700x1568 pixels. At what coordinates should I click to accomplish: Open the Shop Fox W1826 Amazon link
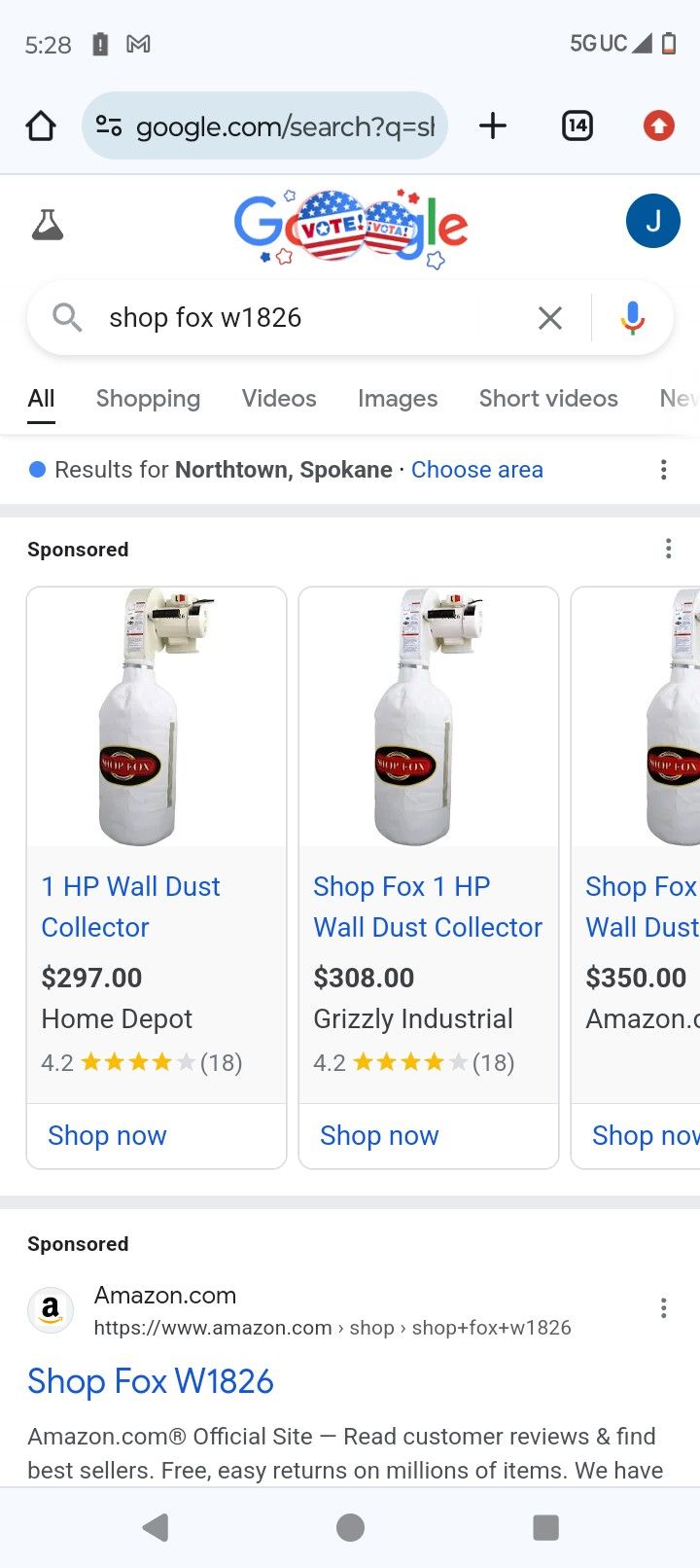(151, 1381)
